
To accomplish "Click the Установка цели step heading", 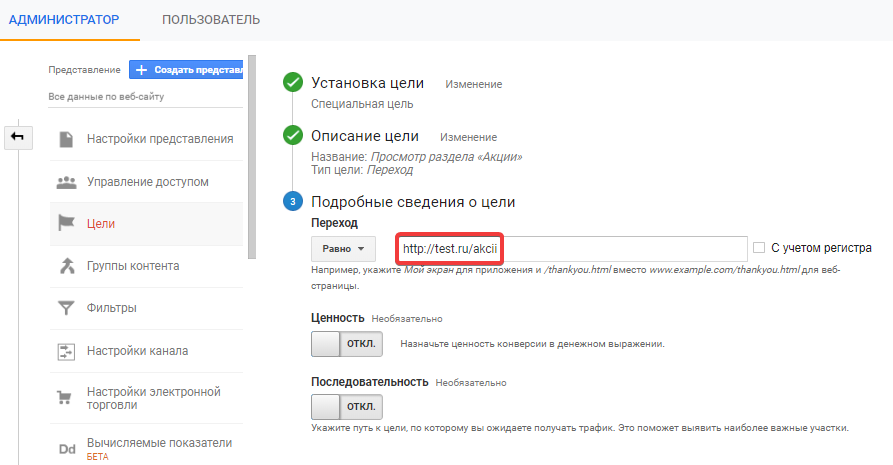I will 367,83.
